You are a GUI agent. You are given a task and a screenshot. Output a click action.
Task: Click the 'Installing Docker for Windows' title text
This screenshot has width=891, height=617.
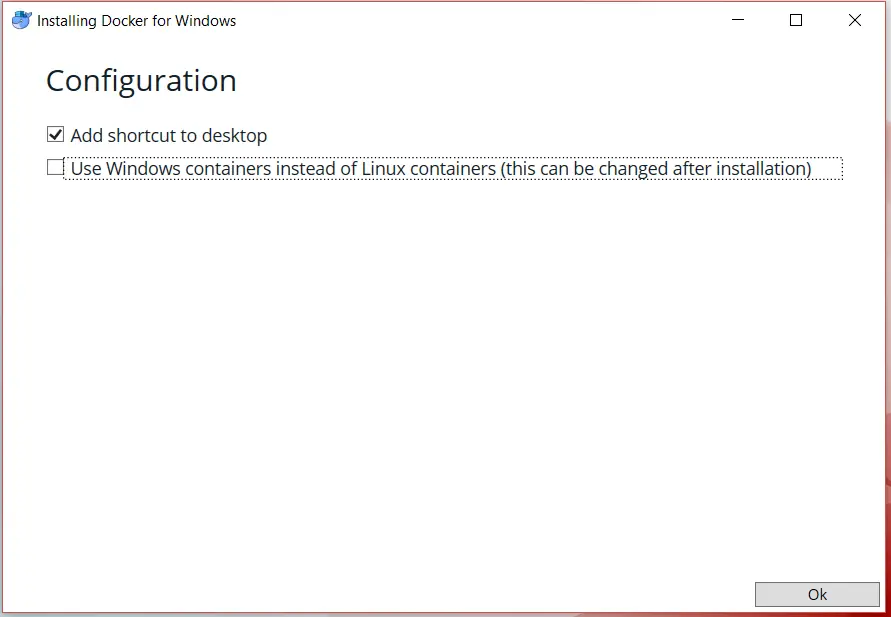(x=136, y=21)
